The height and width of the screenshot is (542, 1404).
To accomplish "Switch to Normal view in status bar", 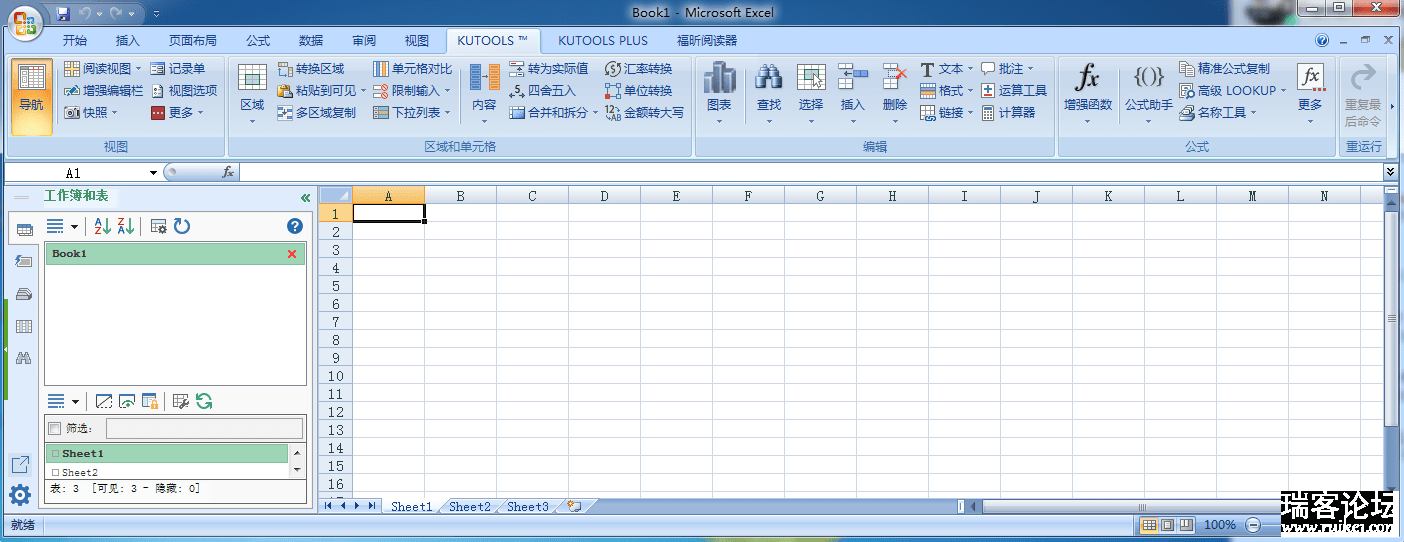I will point(1149,524).
